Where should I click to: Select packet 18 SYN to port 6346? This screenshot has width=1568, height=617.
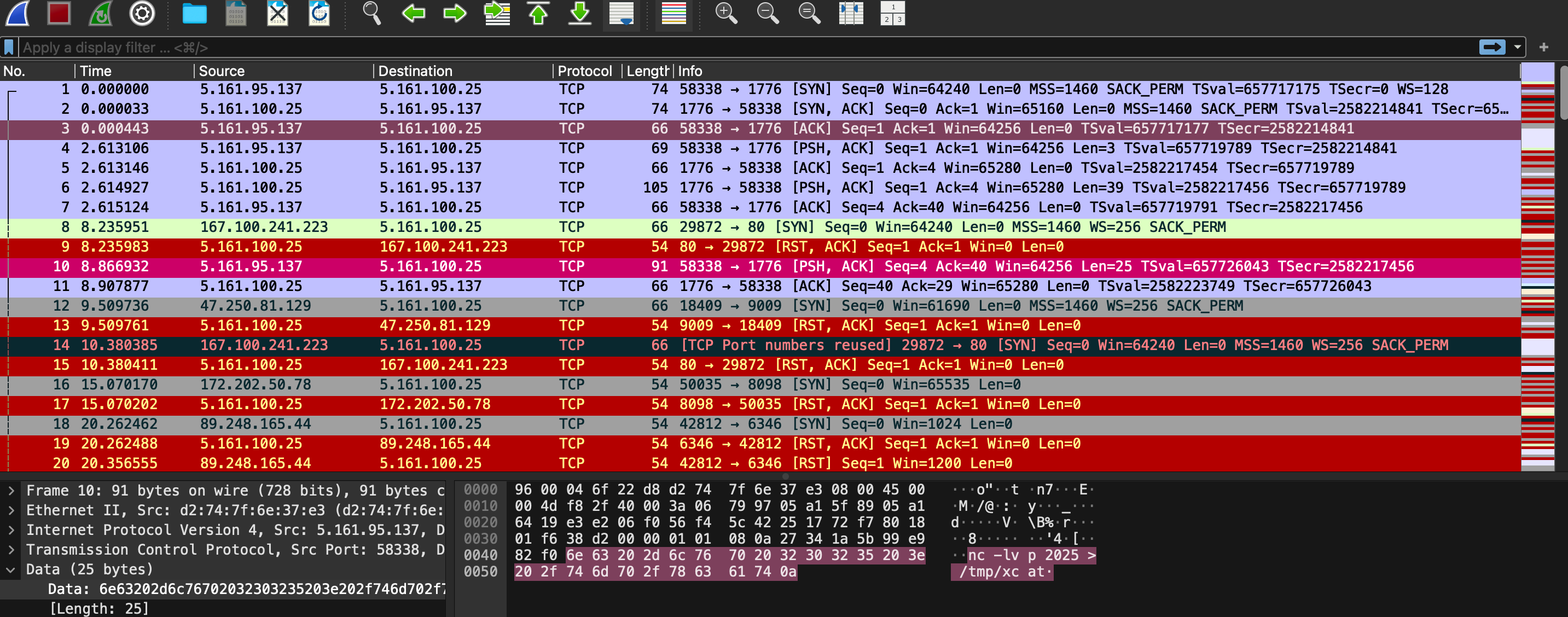759,424
